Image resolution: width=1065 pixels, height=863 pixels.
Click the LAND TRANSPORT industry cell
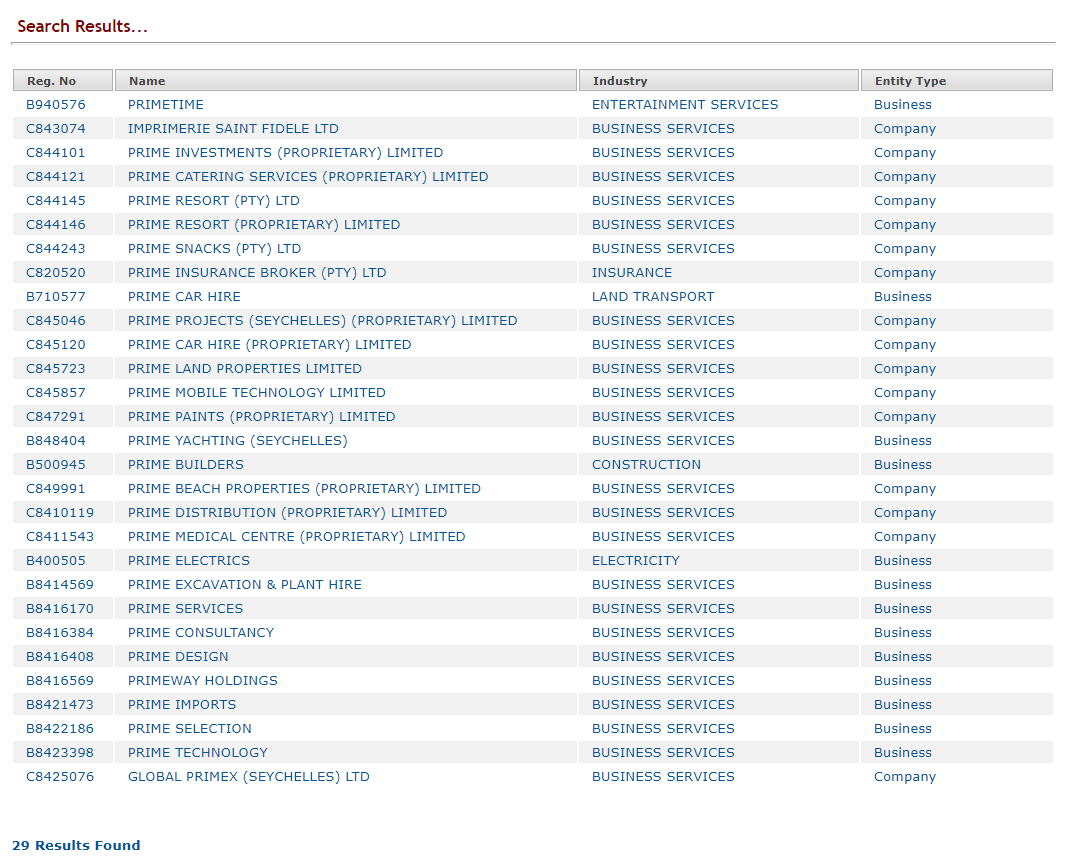pyautogui.click(x=653, y=297)
